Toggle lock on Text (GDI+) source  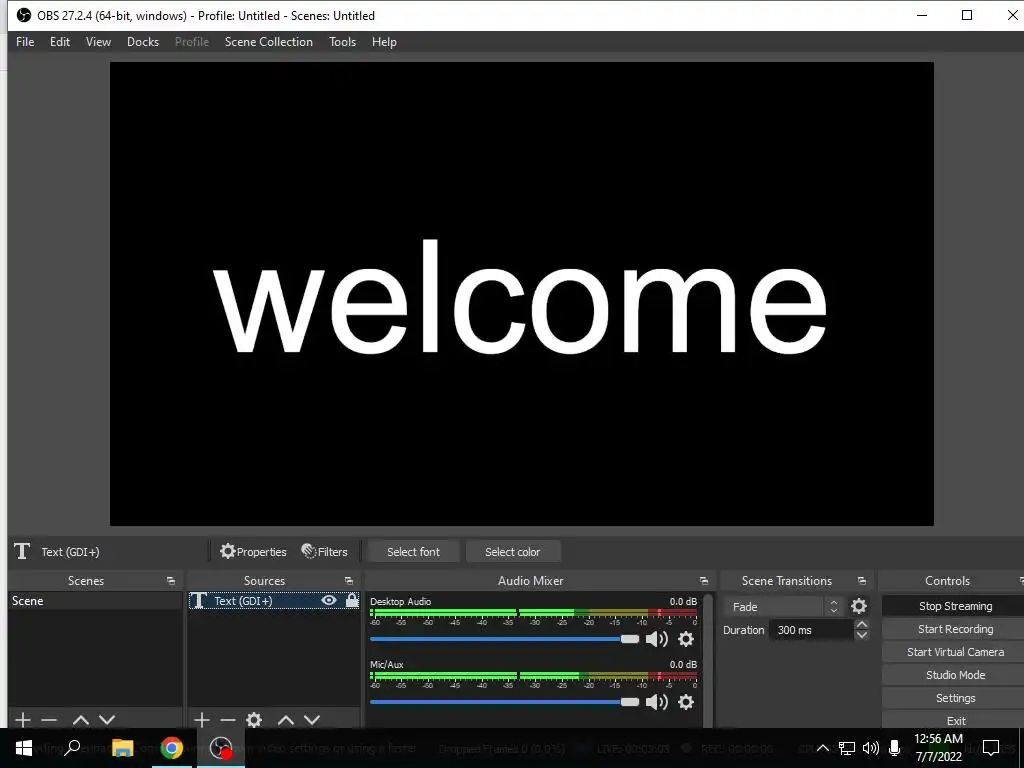pos(352,600)
